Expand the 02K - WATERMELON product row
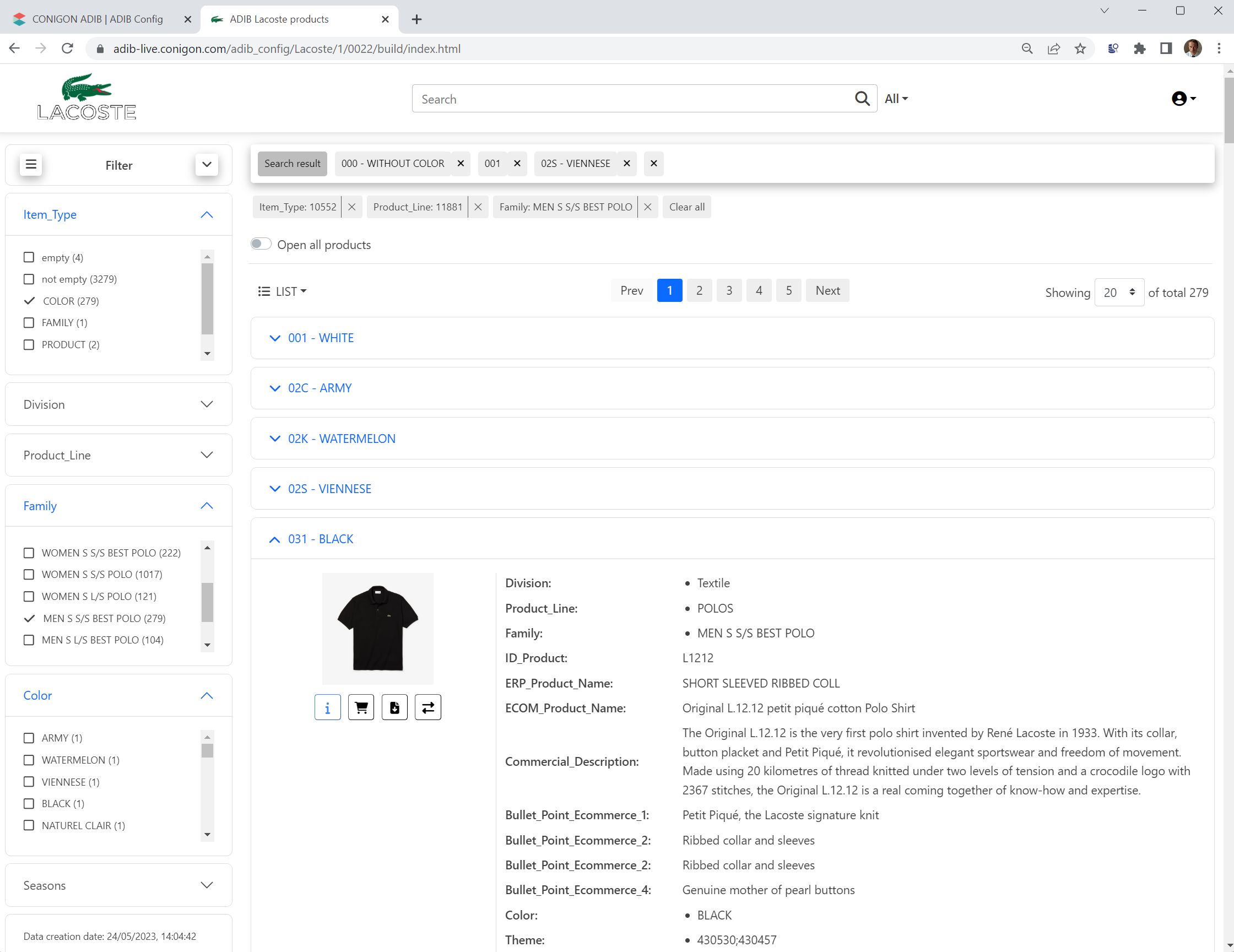The width and height of the screenshot is (1234, 952). point(732,439)
